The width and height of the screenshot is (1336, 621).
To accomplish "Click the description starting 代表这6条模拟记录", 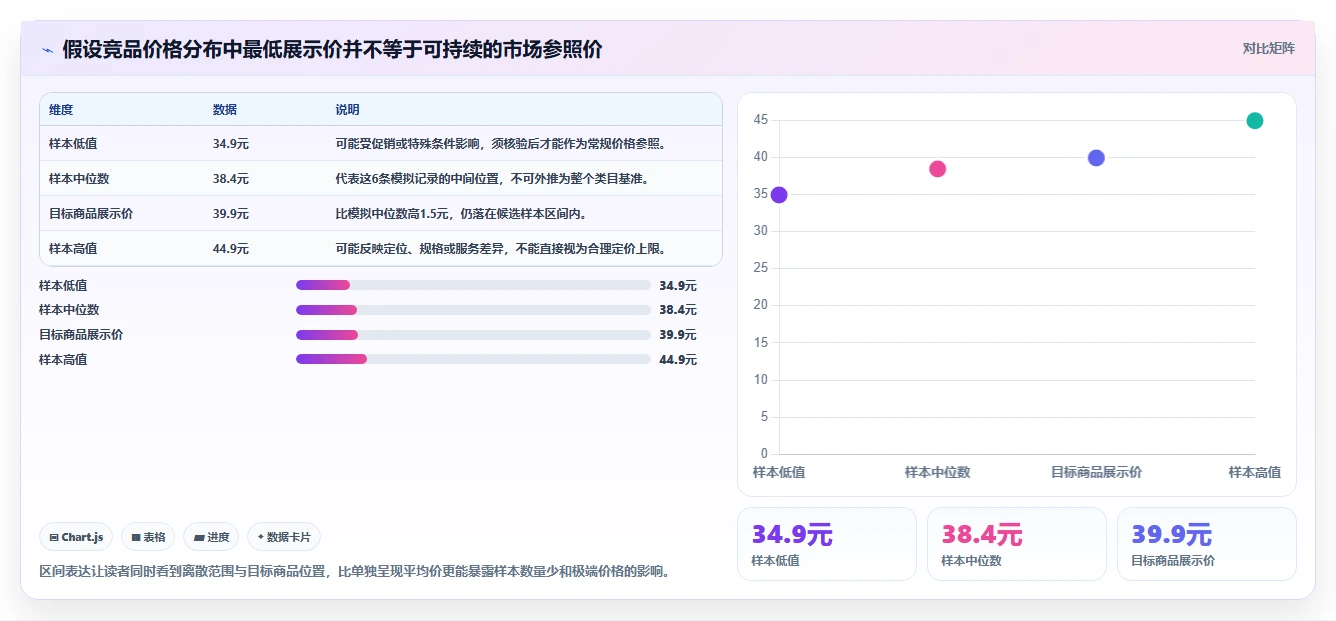I will coord(493,179).
